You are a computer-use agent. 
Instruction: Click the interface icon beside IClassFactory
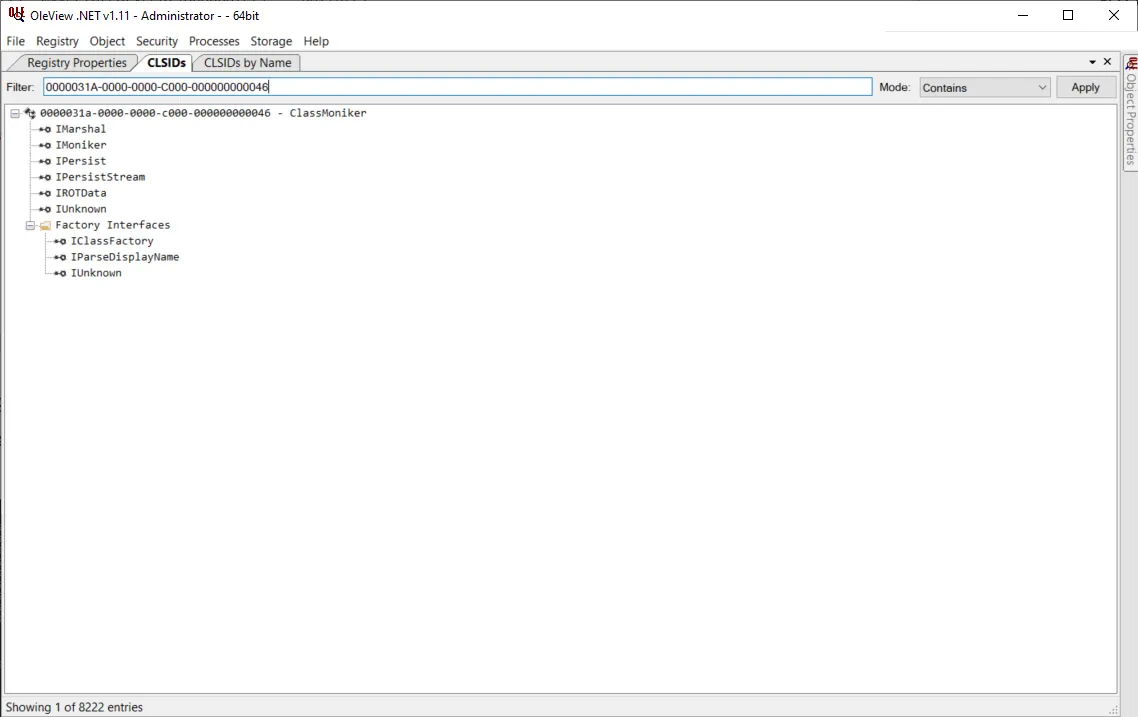click(60, 241)
